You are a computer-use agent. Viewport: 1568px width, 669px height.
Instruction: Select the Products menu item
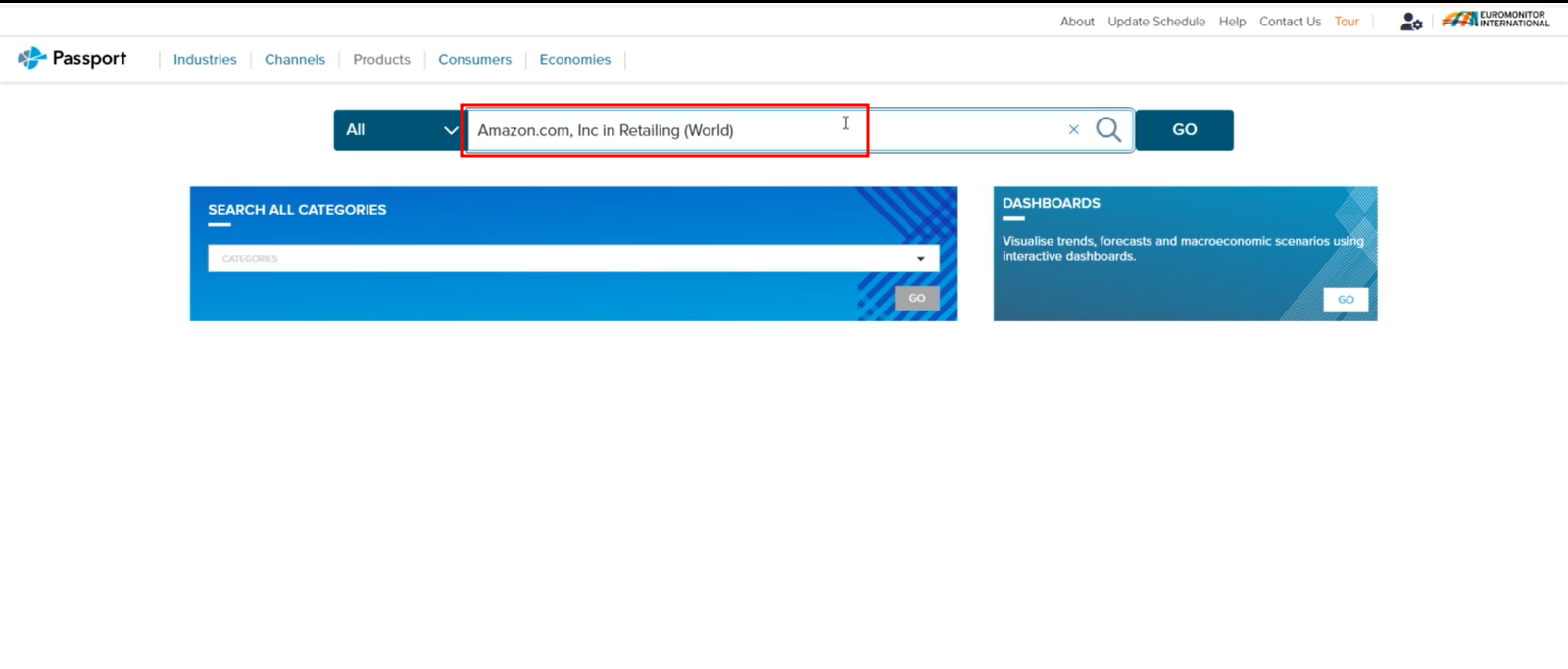pyautogui.click(x=381, y=60)
